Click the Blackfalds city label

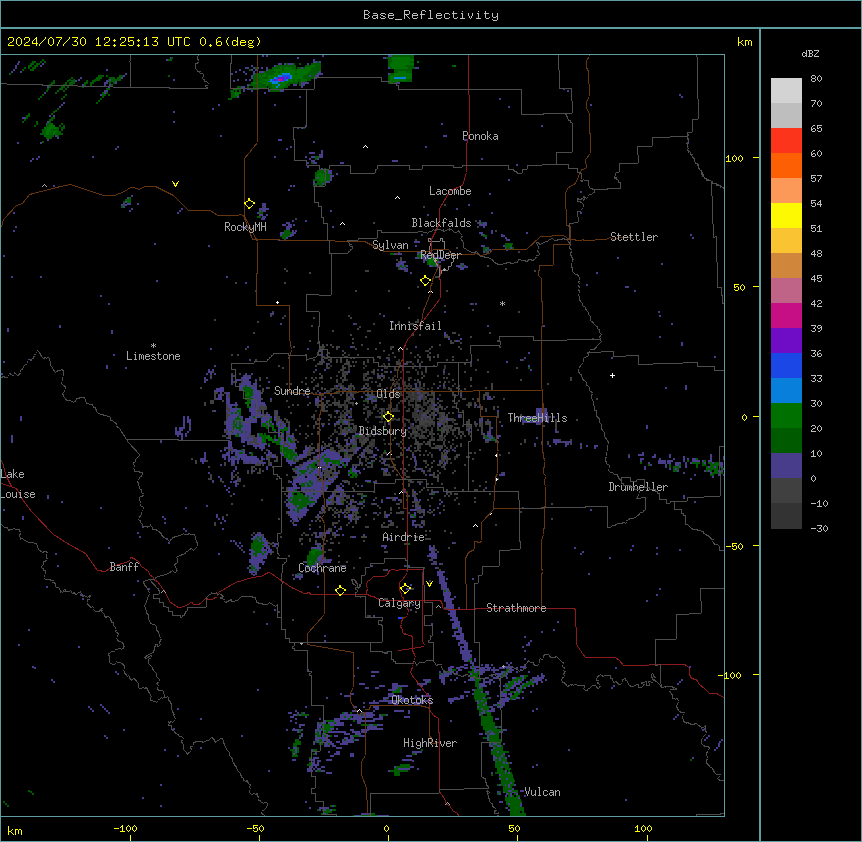pyautogui.click(x=441, y=223)
